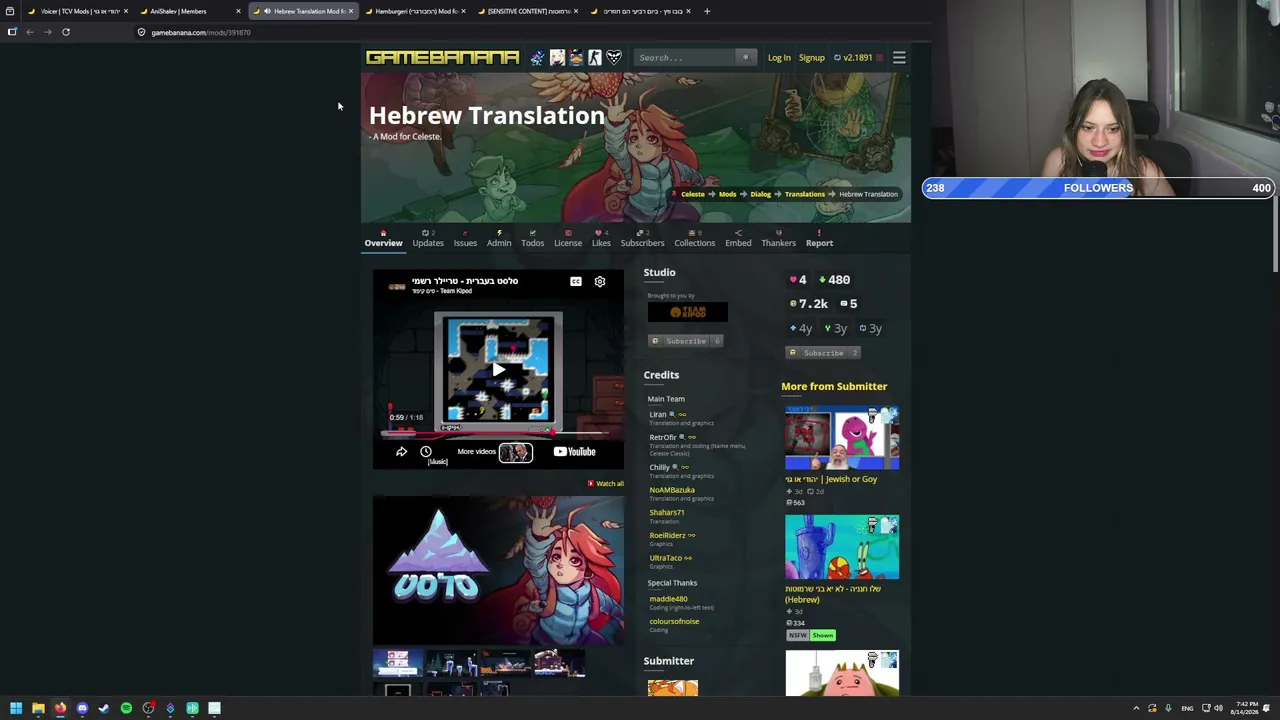Open the Mods breadcrumb link
Image resolution: width=1280 pixels, height=720 pixels.
pyautogui.click(x=727, y=194)
